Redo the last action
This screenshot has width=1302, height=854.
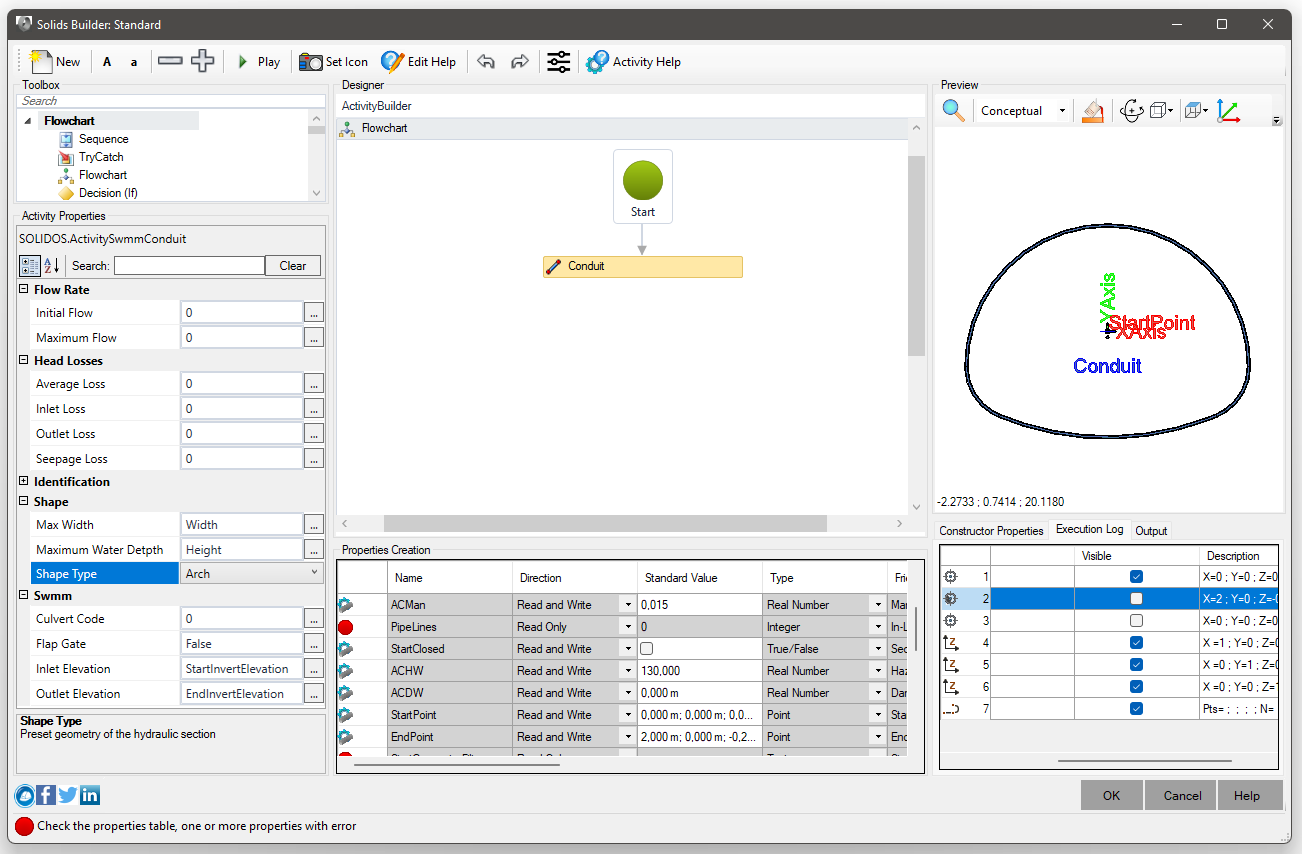point(519,62)
